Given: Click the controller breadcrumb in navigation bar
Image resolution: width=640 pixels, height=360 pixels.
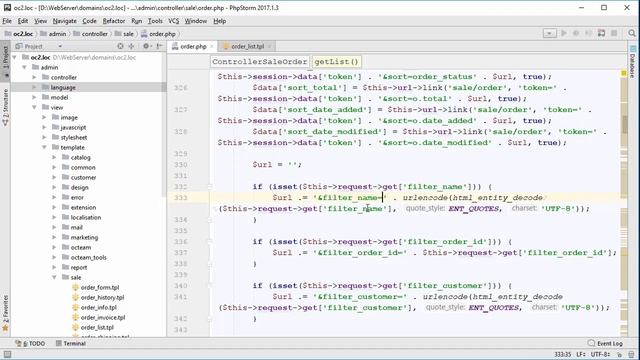Looking at the screenshot, I should 90,34.
